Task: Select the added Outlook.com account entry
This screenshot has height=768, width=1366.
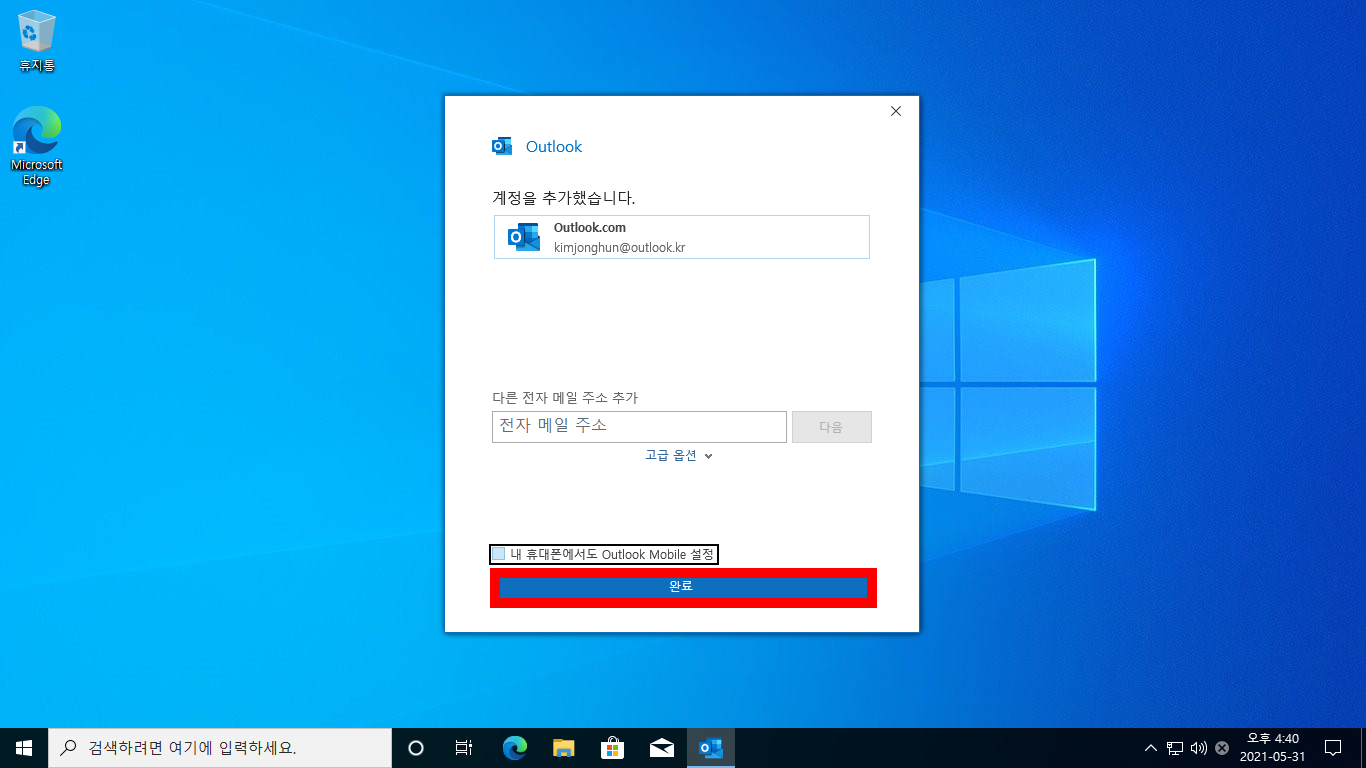Action: (x=682, y=237)
